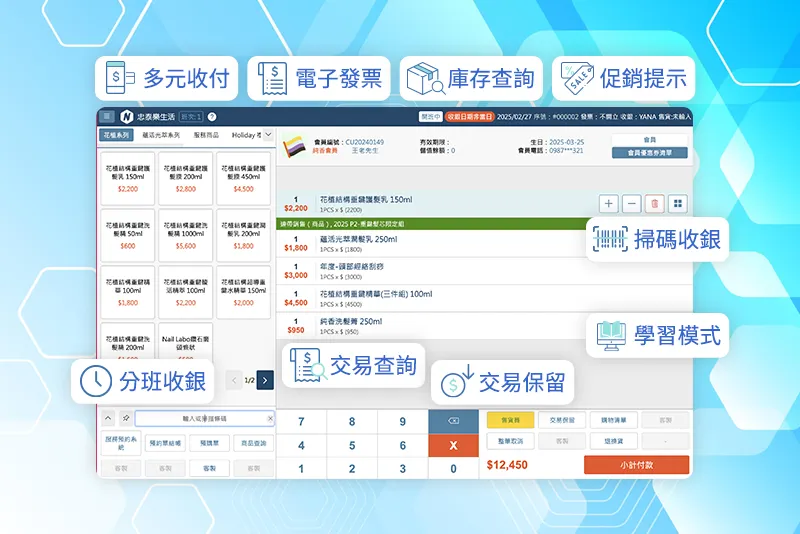
Task: Open the 購物清單 button
Action: [x=613, y=420]
